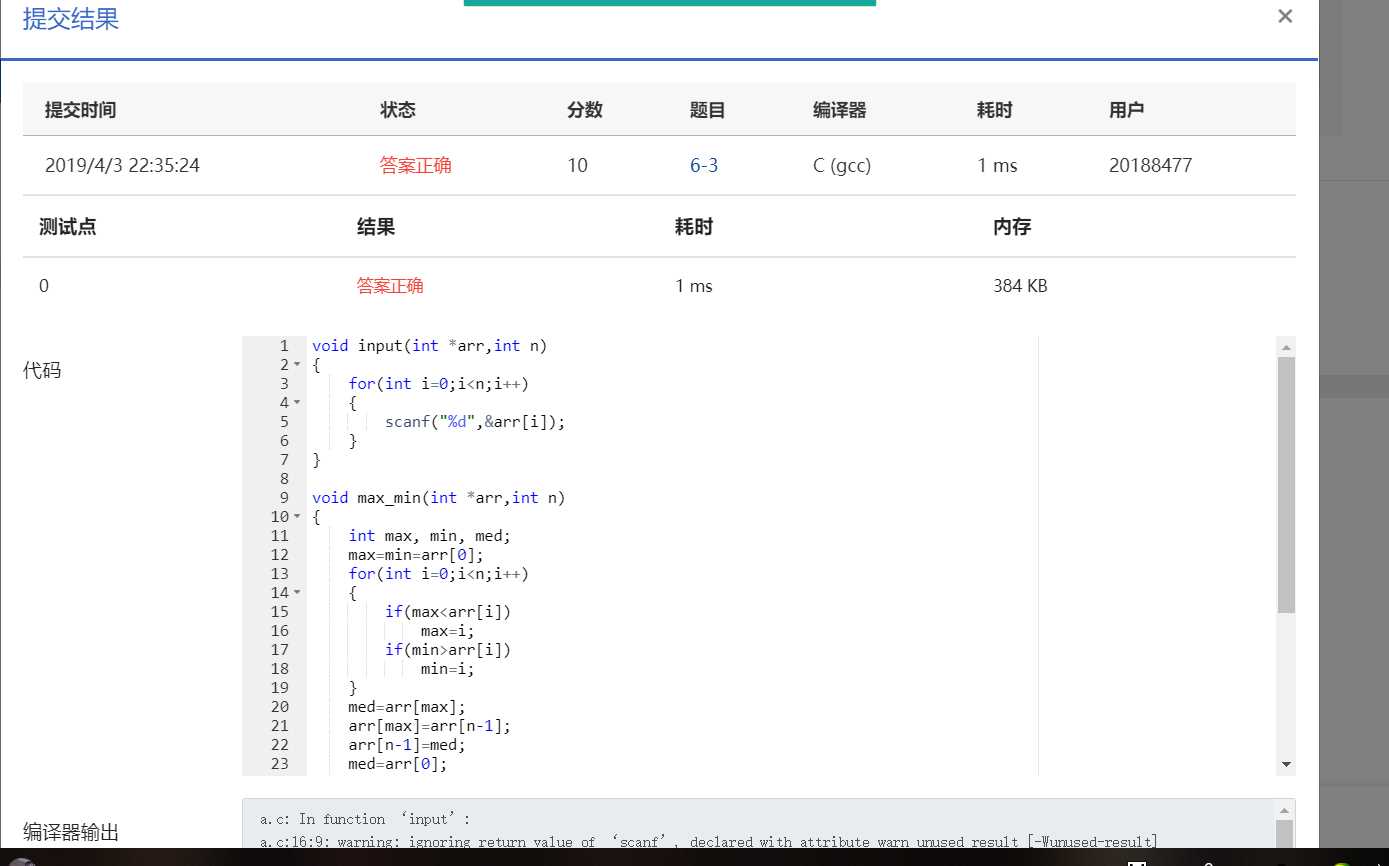Click code line void max_min(int *arr,int n)
The width and height of the screenshot is (1389, 866).
tap(439, 498)
